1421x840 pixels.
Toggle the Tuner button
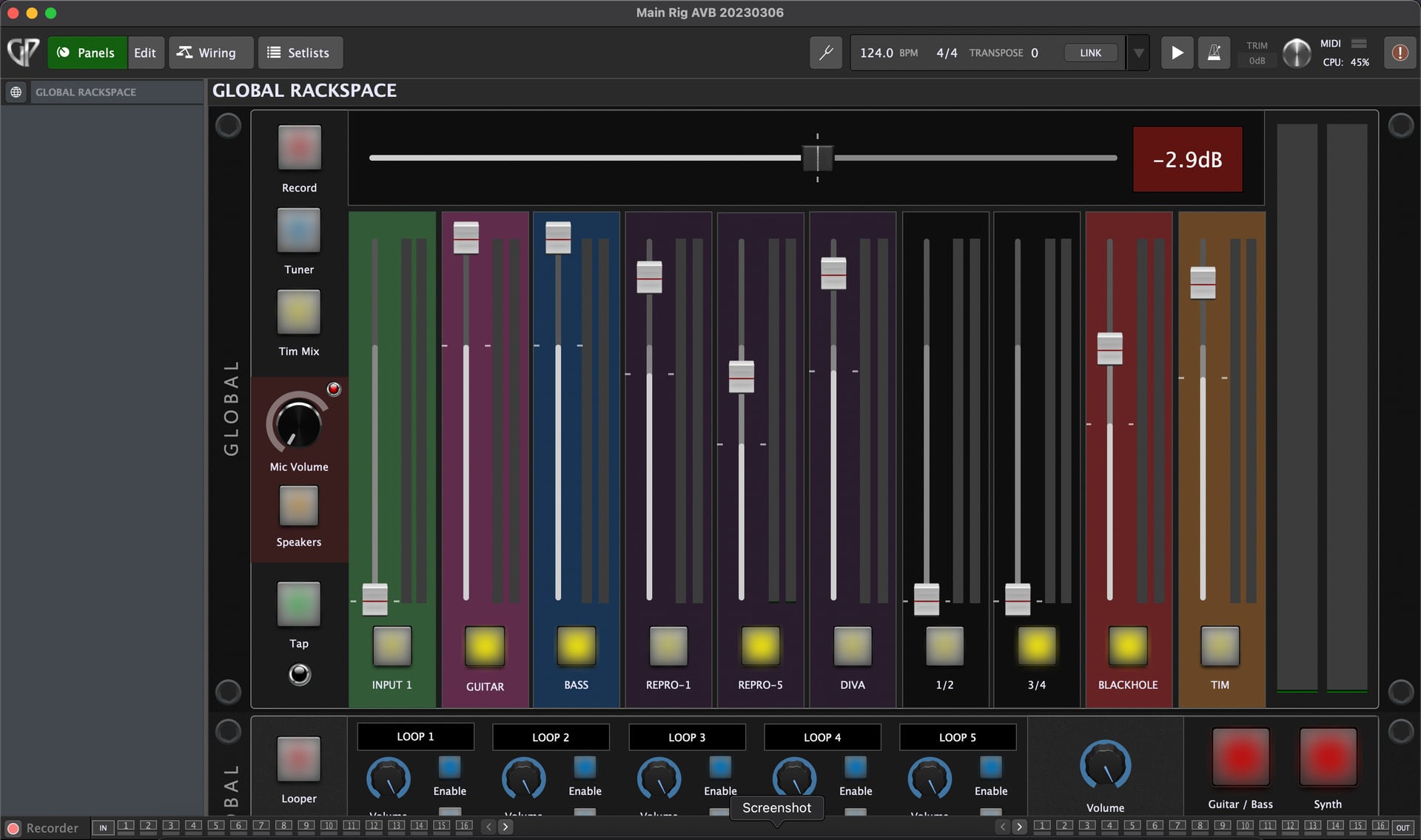[x=298, y=230]
